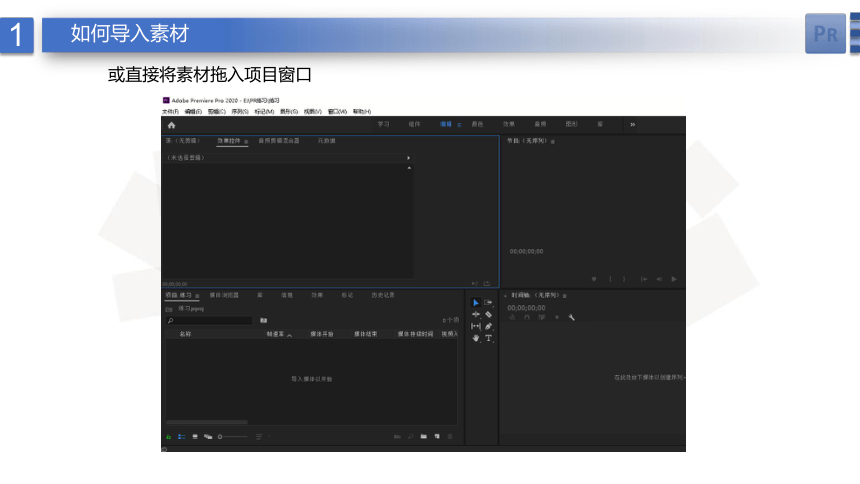The width and height of the screenshot is (860, 484).
Task: Click the New Item icon
Action: click(x=437, y=437)
